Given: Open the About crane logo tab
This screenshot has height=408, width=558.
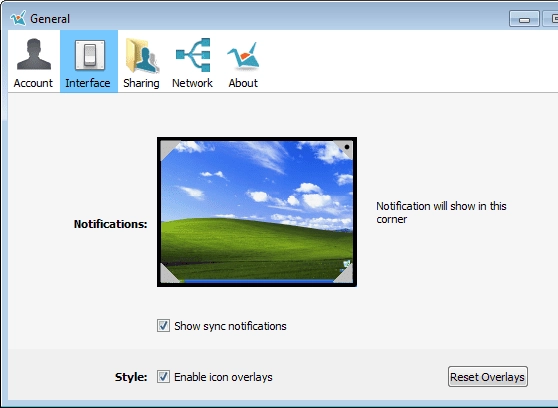Looking at the screenshot, I should pyautogui.click(x=243, y=62).
